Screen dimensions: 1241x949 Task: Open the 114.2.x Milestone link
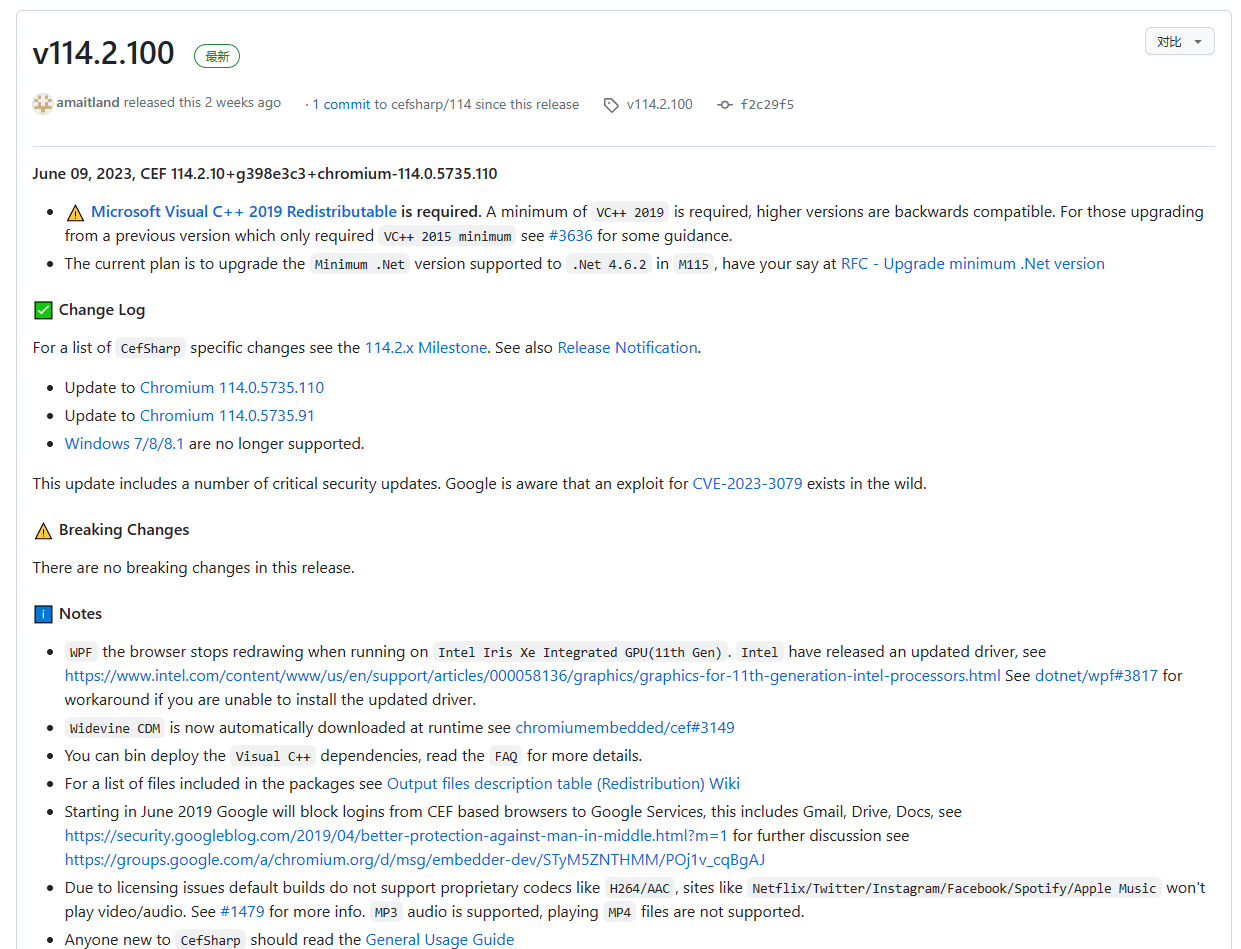pyautogui.click(x=426, y=348)
